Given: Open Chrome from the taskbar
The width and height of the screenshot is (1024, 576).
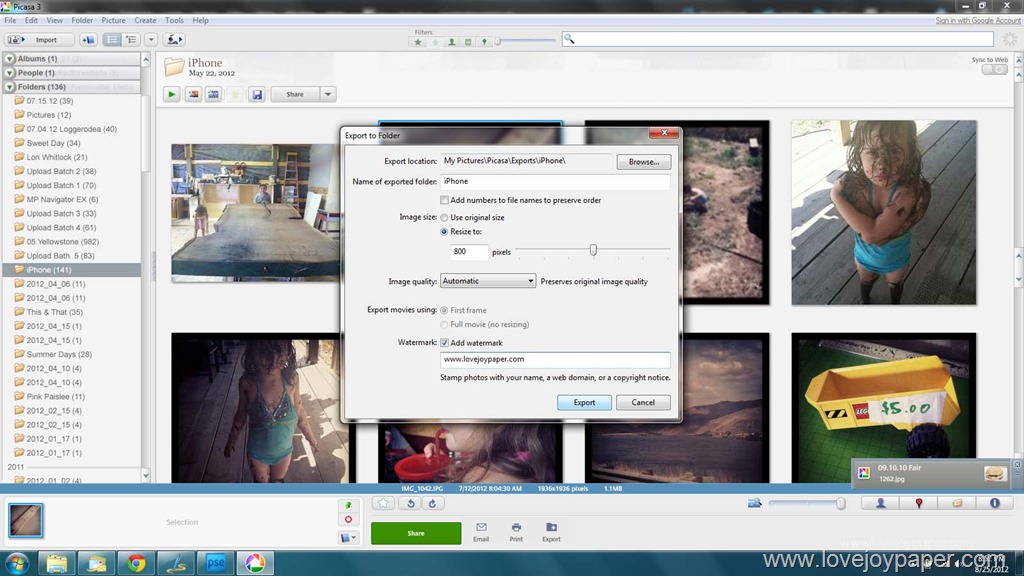Looking at the screenshot, I should pyautogui.click(x=136, y=562).
